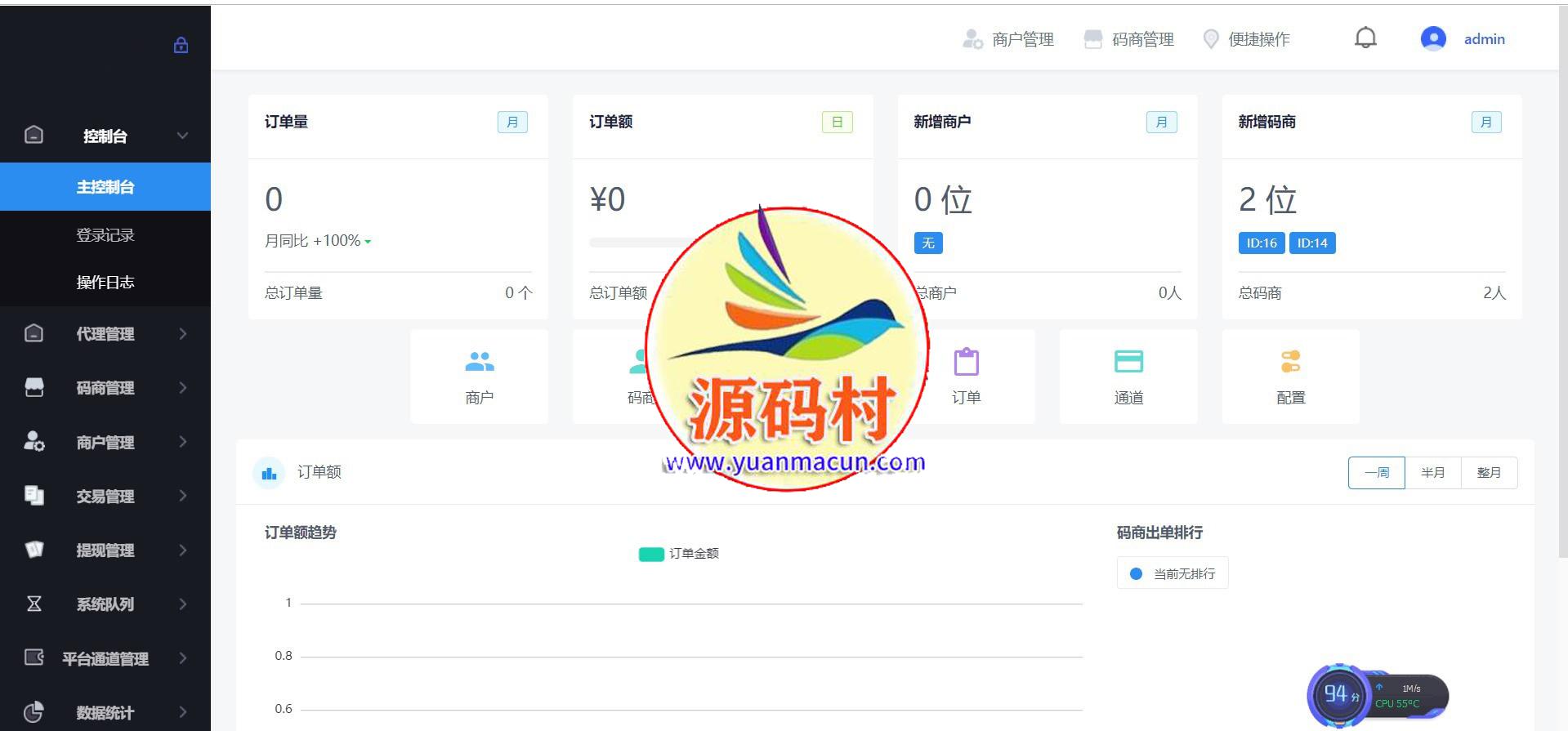Click the admin user avatar
The image size is (1568, 731).
[1433, 38]
